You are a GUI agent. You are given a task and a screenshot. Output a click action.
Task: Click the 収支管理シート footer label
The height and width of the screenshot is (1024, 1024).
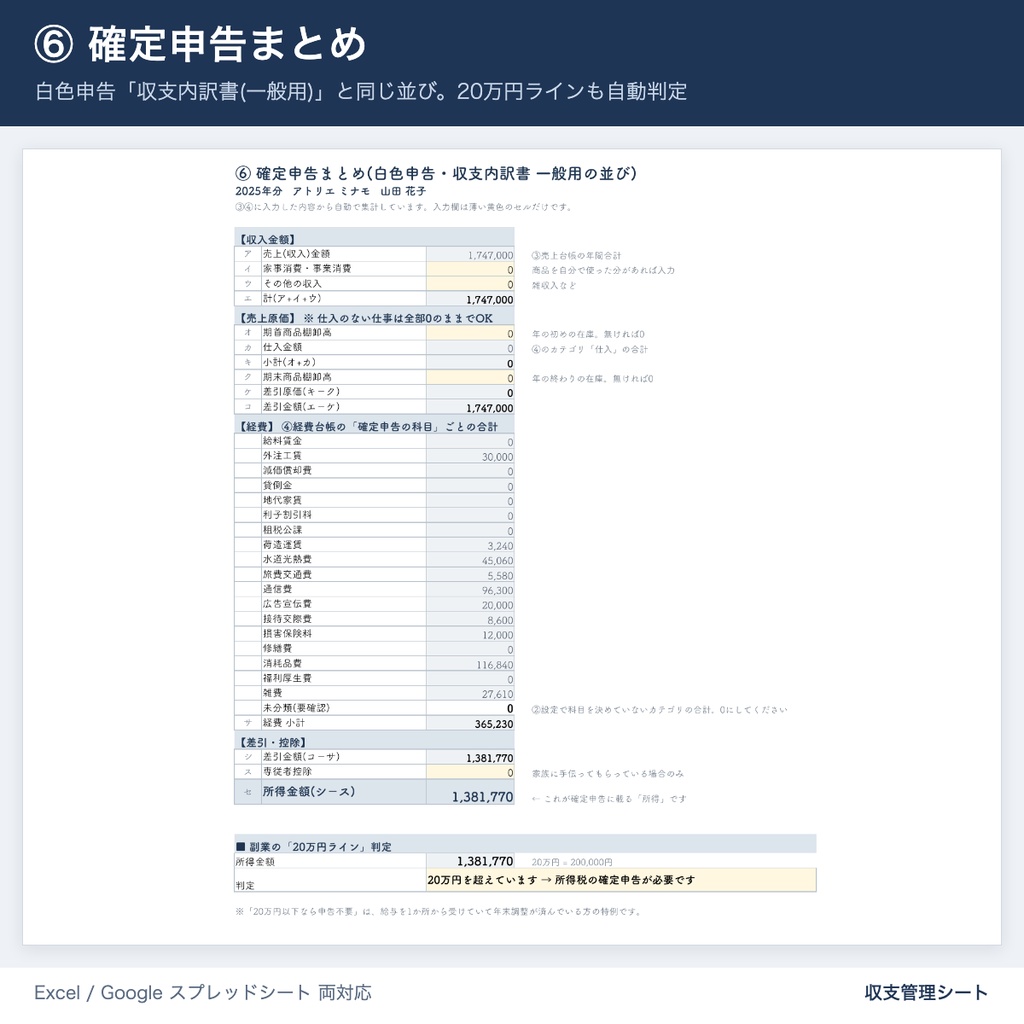(x=926, y=993)
